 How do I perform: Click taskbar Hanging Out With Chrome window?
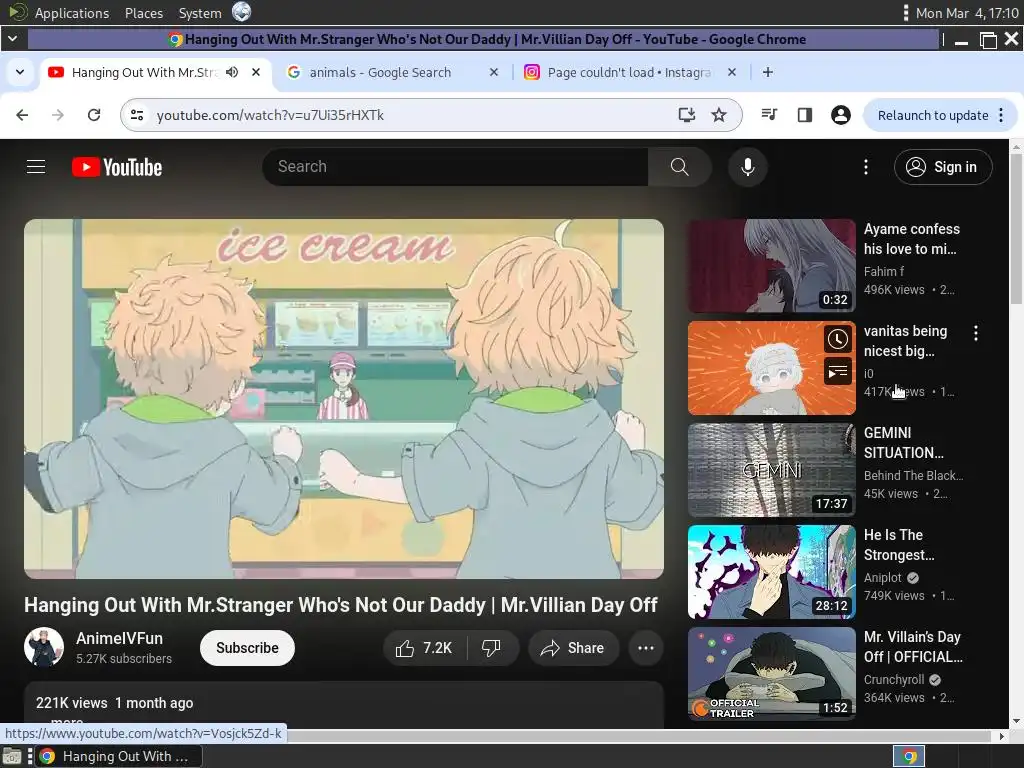(x=118, y=757)
